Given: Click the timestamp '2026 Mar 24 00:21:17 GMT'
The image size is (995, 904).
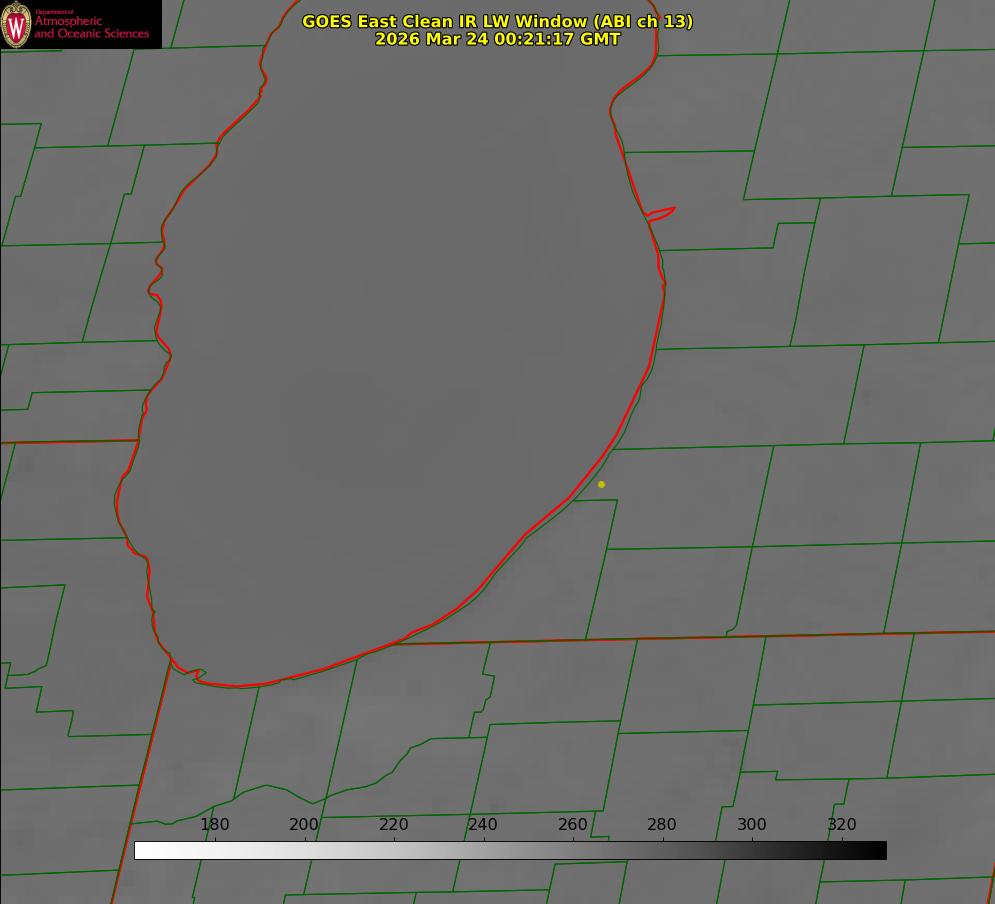Looking at the screenshot, I should tap(498, 39).
